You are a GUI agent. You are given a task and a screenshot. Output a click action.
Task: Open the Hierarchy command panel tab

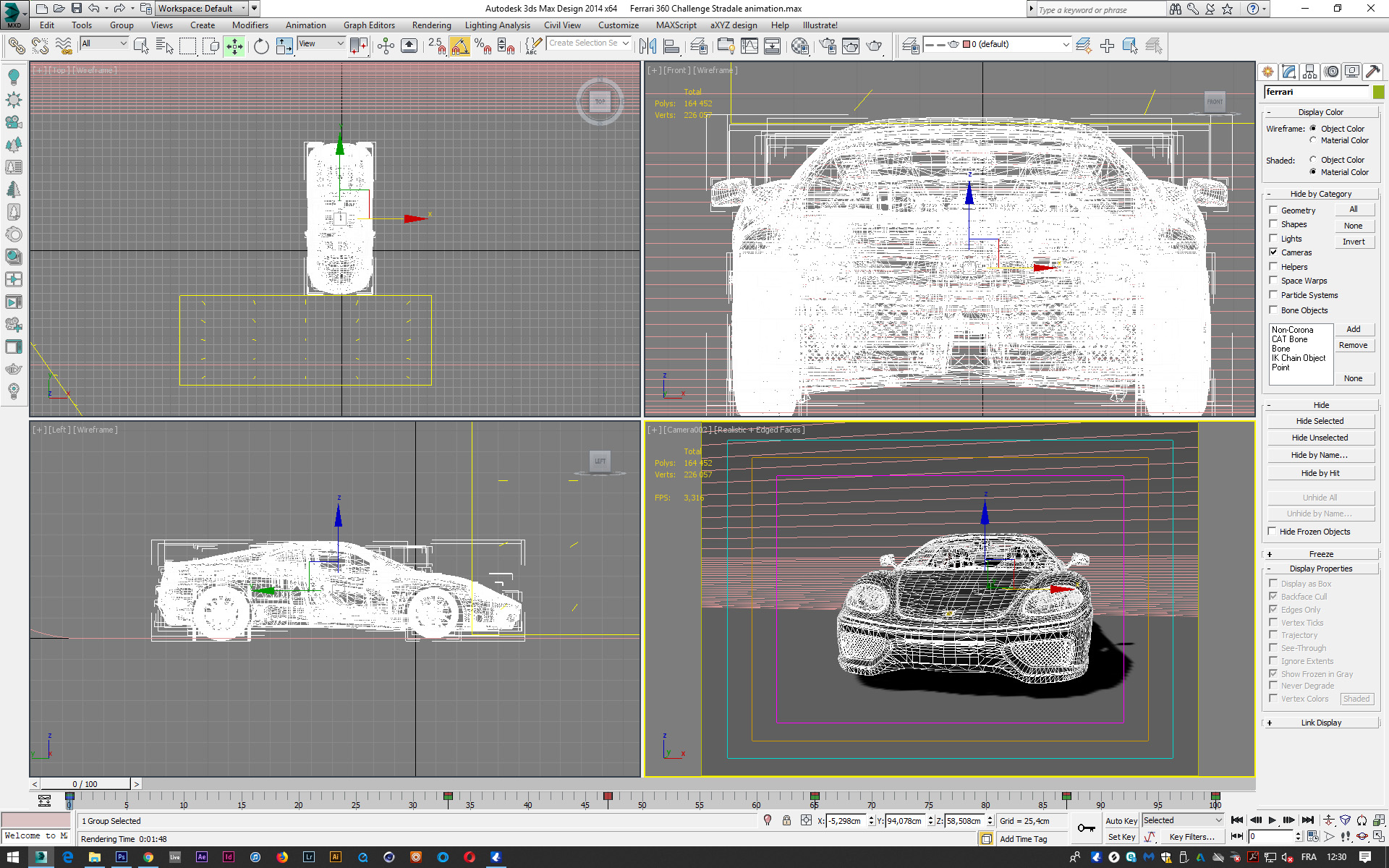(x=1309, y=72)
